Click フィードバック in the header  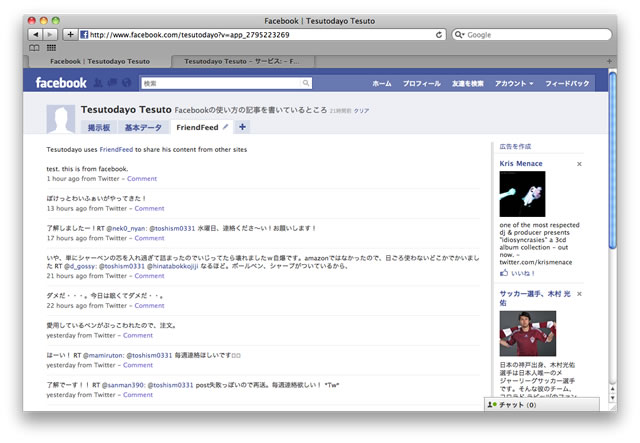pos(567,83)
